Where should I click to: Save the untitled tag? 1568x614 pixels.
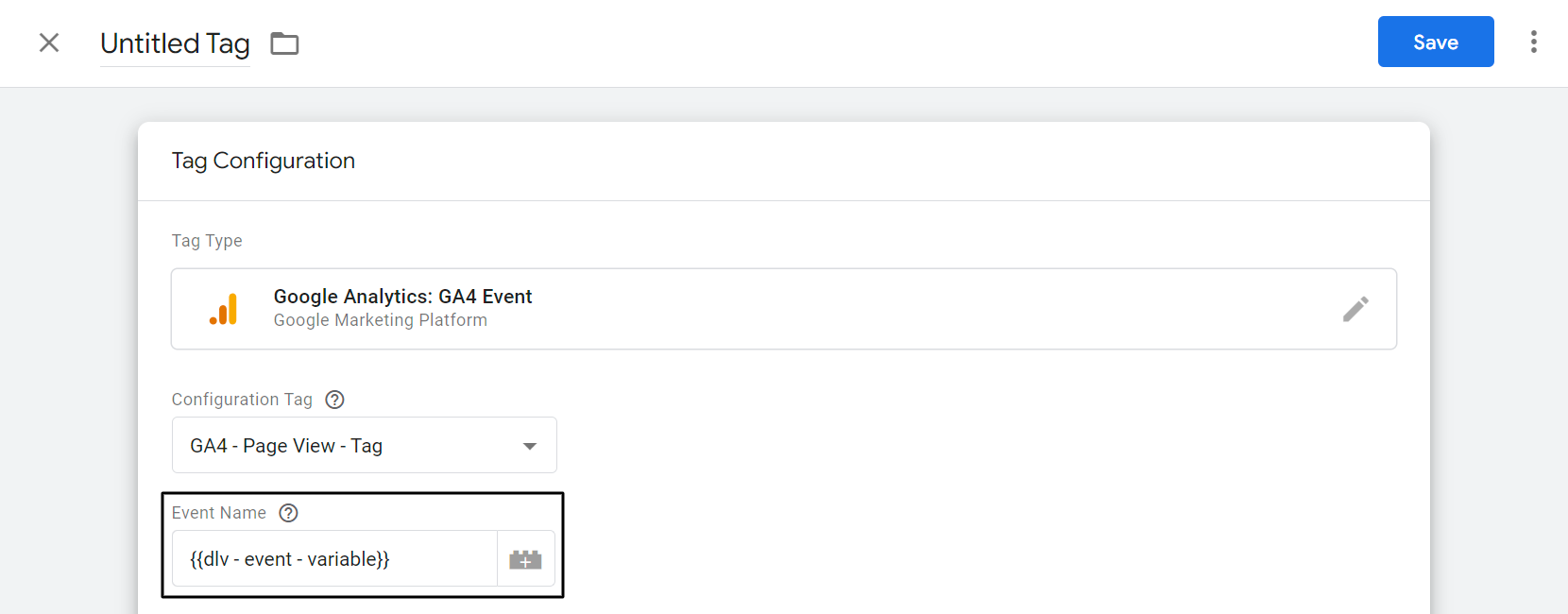click(x=1435, y=42)
